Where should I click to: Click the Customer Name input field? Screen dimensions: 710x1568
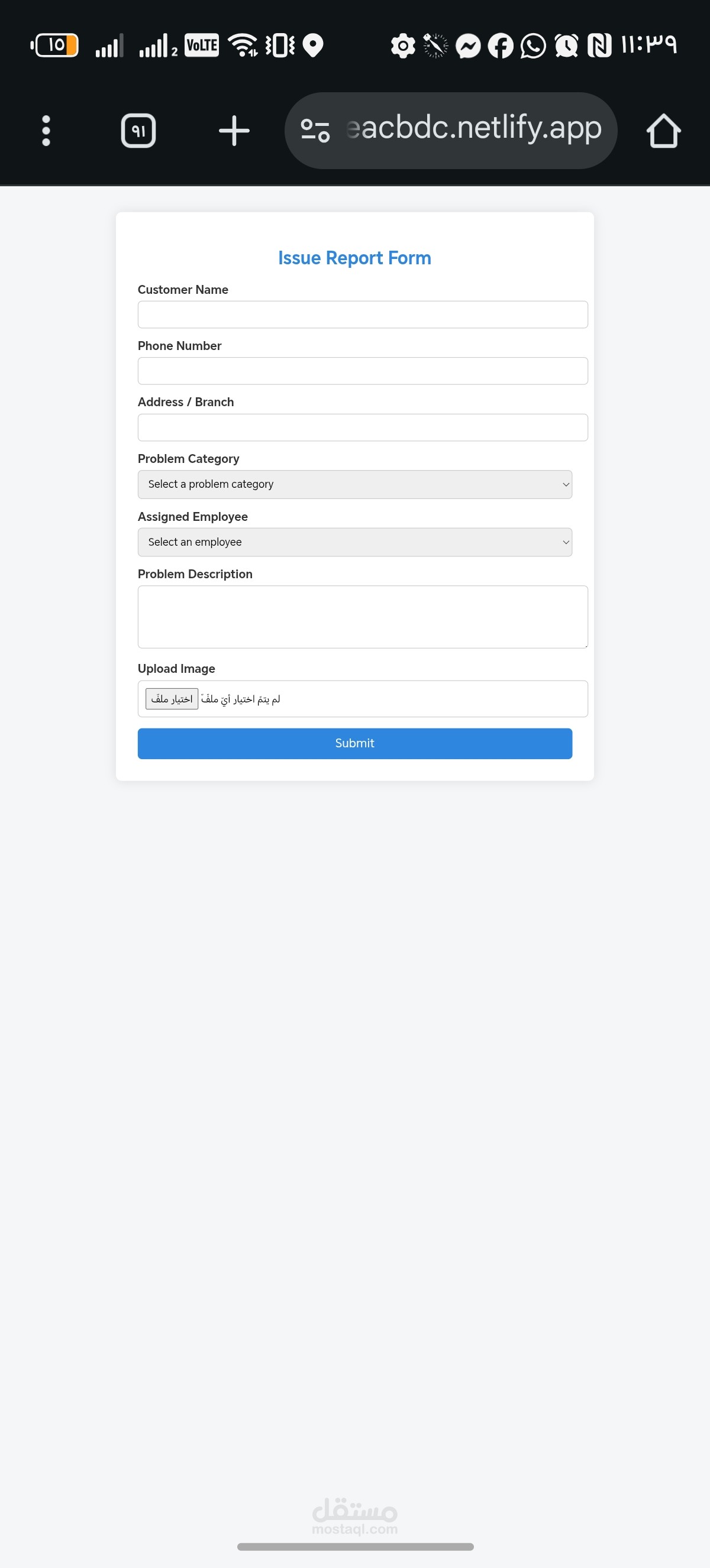pyautogui.click(x=362, y=315)
